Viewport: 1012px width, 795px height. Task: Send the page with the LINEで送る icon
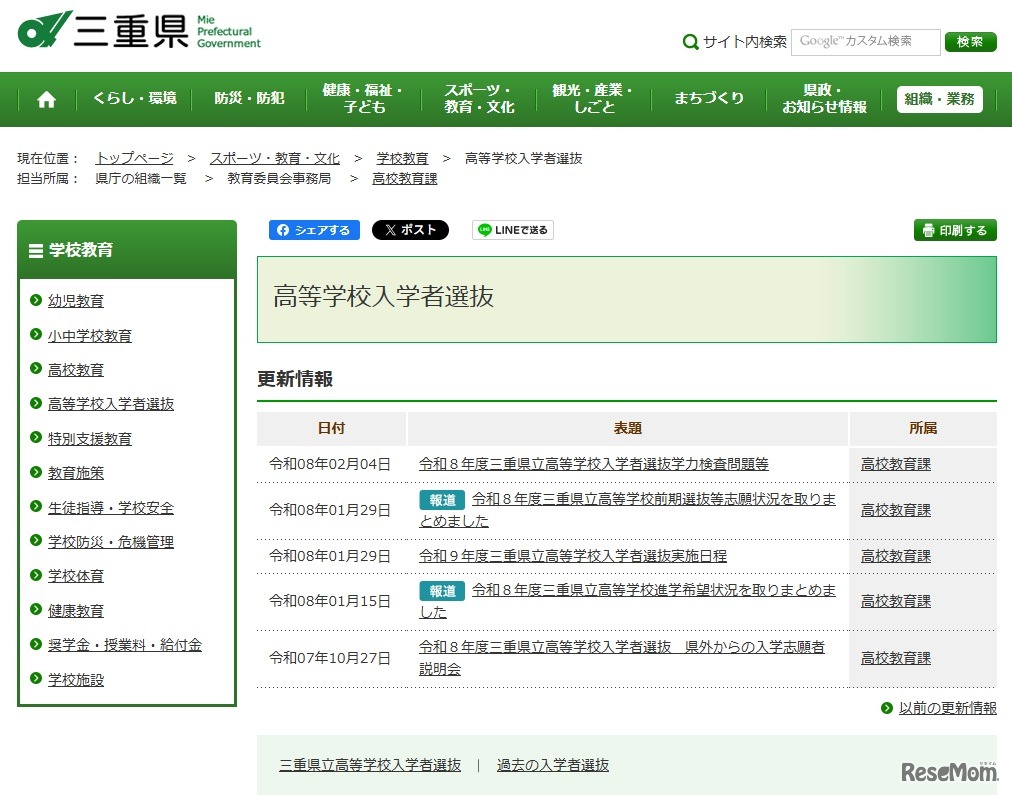click(511, 229)
